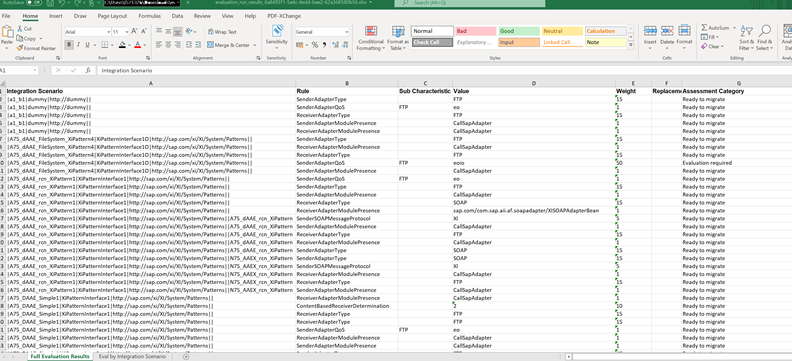
Task: Center text horizontally in cell
Action: click(168, 44)
